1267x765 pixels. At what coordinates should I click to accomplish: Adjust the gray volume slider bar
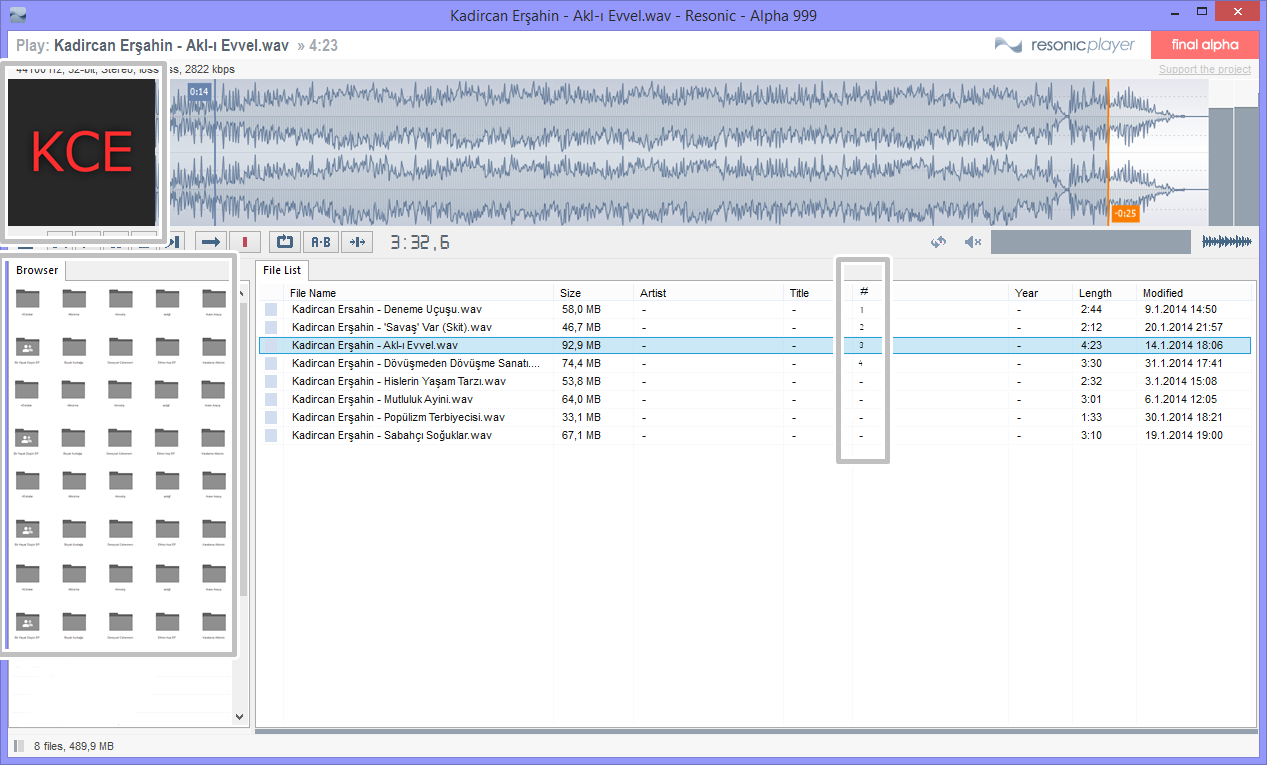[1090, 242]
